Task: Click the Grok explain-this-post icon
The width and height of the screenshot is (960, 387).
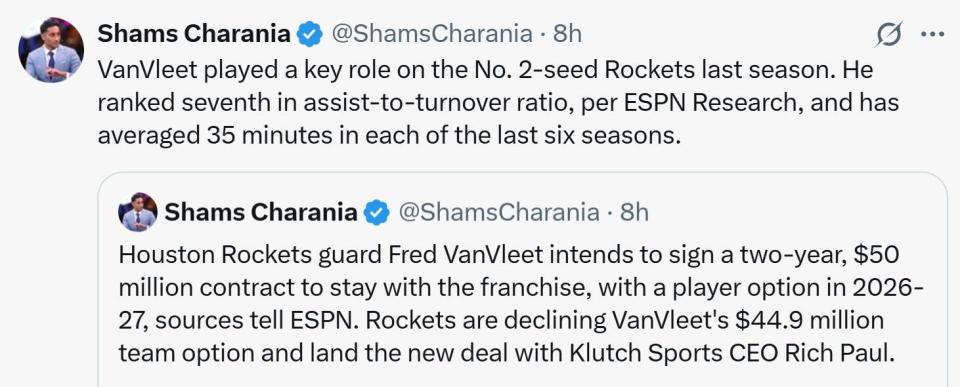Action: coord(888,34)
